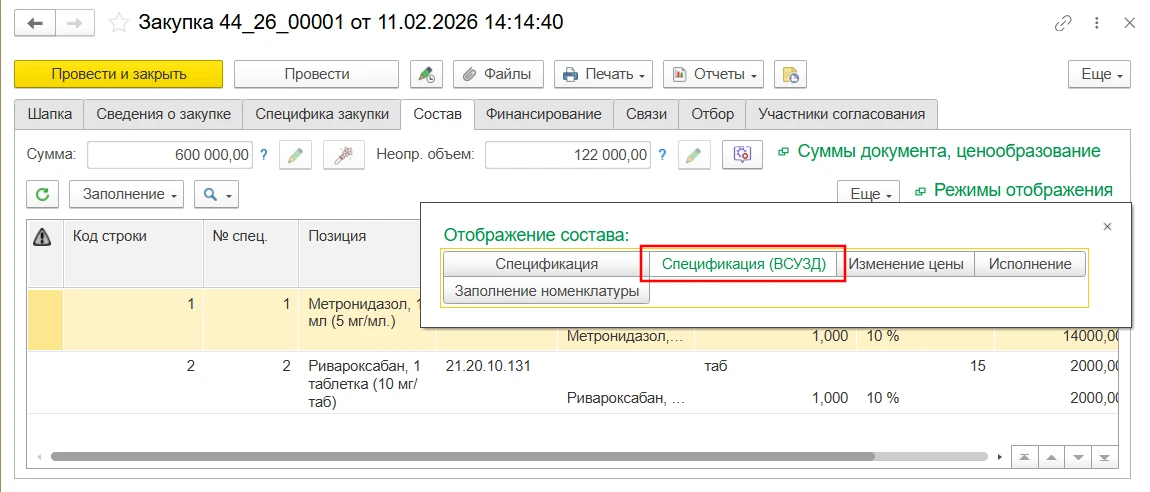Open the top Еще menu

[x=1100, y=74]
